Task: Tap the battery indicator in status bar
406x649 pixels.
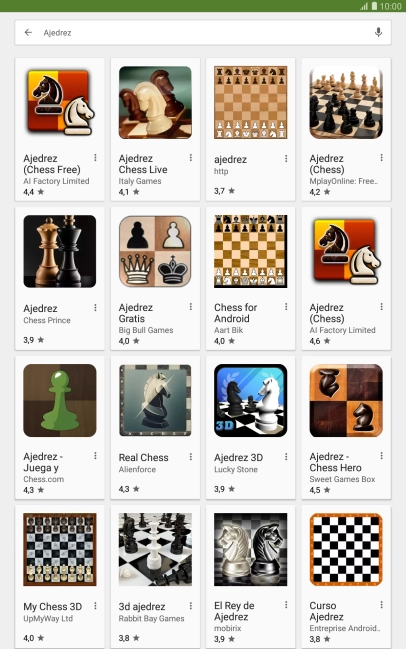Action: [374, 6]
